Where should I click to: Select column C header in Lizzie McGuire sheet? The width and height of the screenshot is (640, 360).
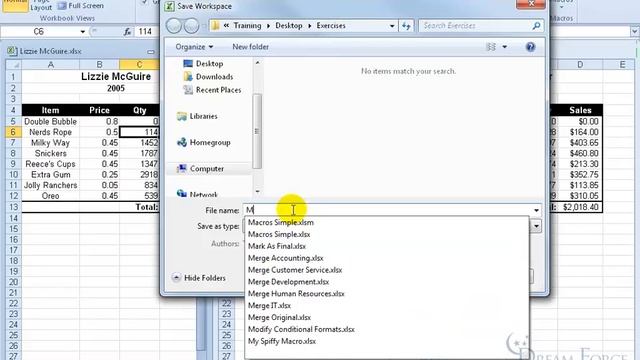coord(139,64)
